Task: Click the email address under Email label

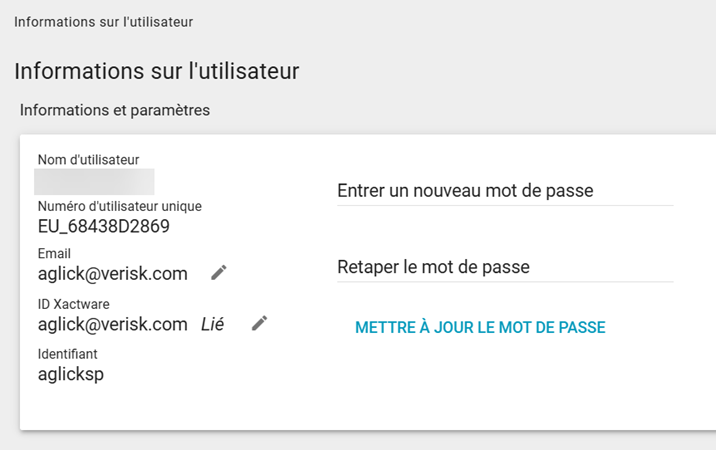Action: click(113, 274)
